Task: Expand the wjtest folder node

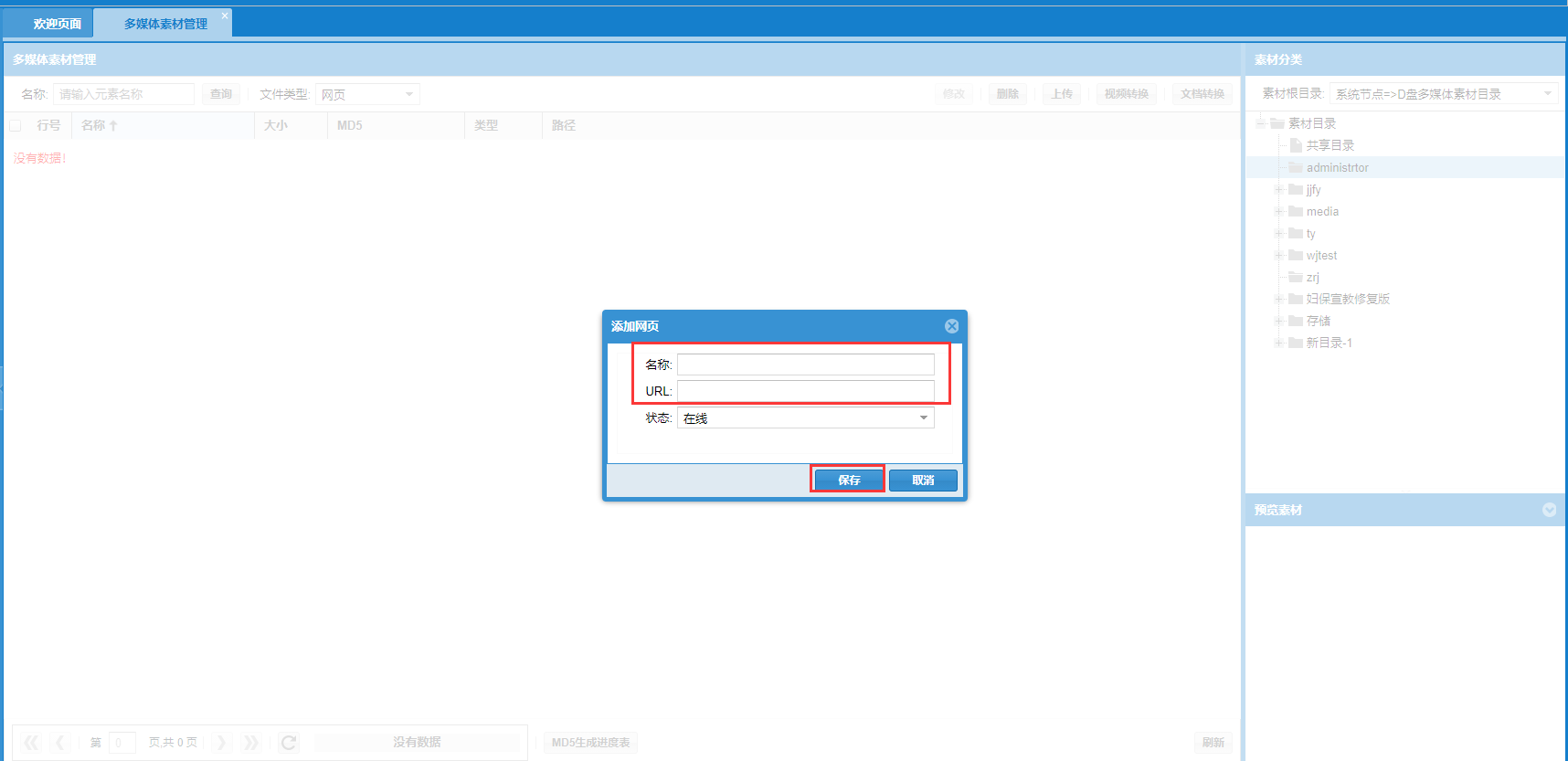Action: pos(1279,255)
